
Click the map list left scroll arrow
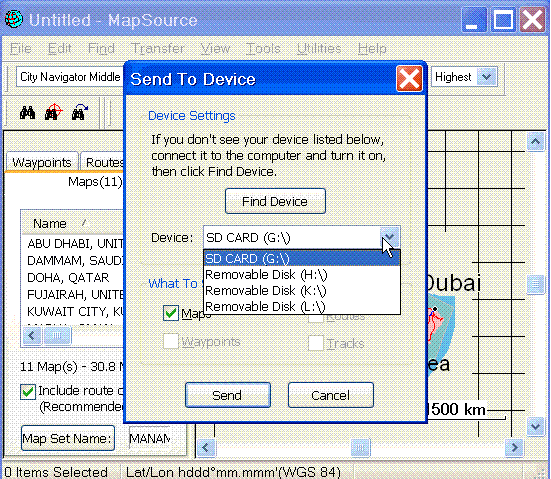coord(32,335)
